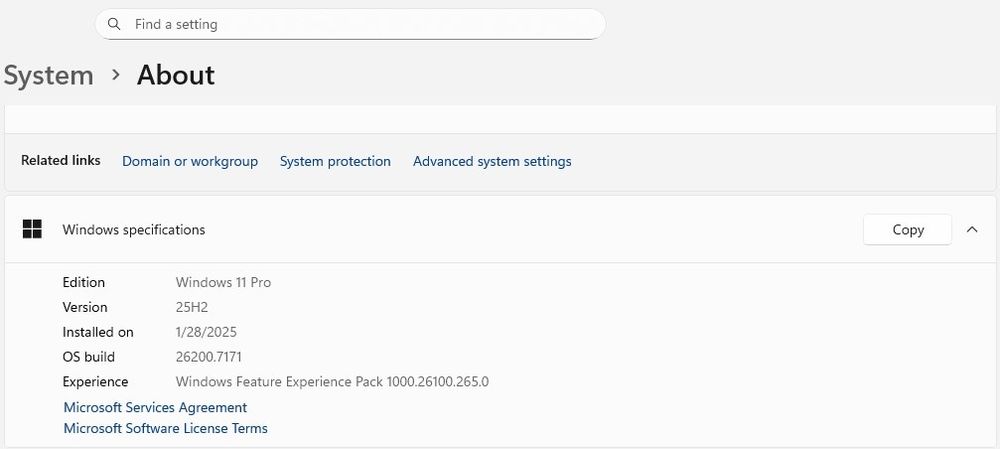Copy the Windows specifications

908,229
